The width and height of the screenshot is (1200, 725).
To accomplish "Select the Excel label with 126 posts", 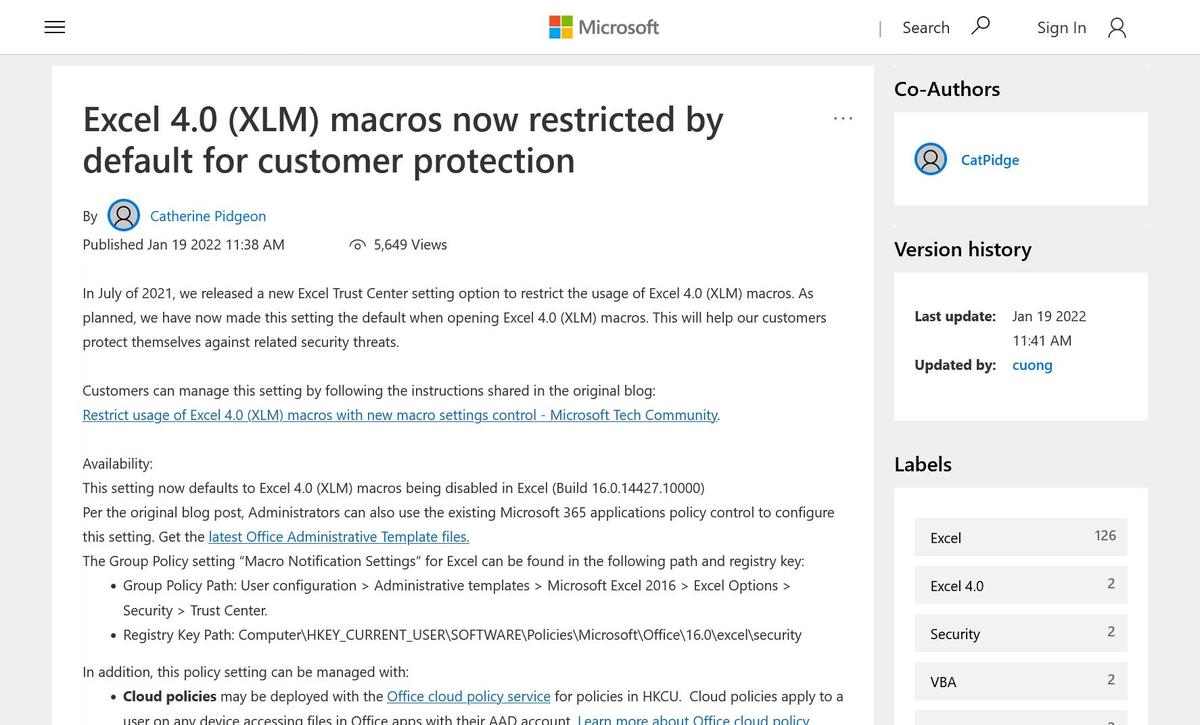I will 1021,537.
